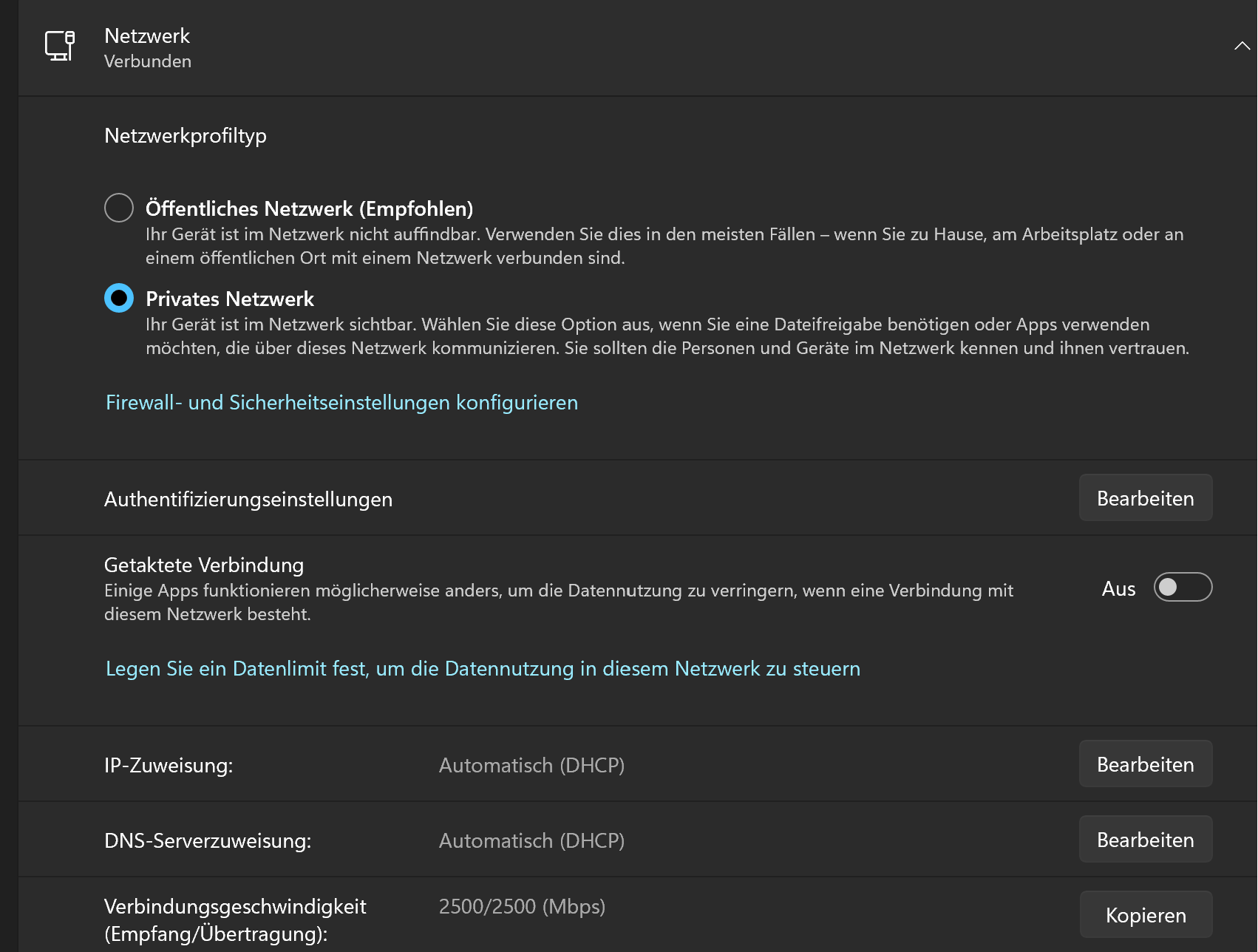Open Firewall- und Sicherheitseinstellungen konfigurieren link
Image resolution: width=1258 pixels, height=952 pixels.
pyautogui.click(x=341, y=402)
